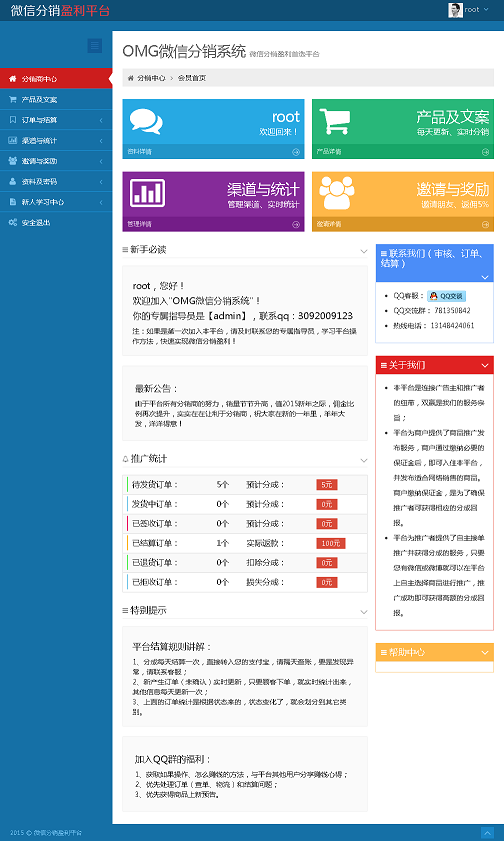
Task: Collapse the 联系我们 panel chevron
Action: (x=485, y=277)
